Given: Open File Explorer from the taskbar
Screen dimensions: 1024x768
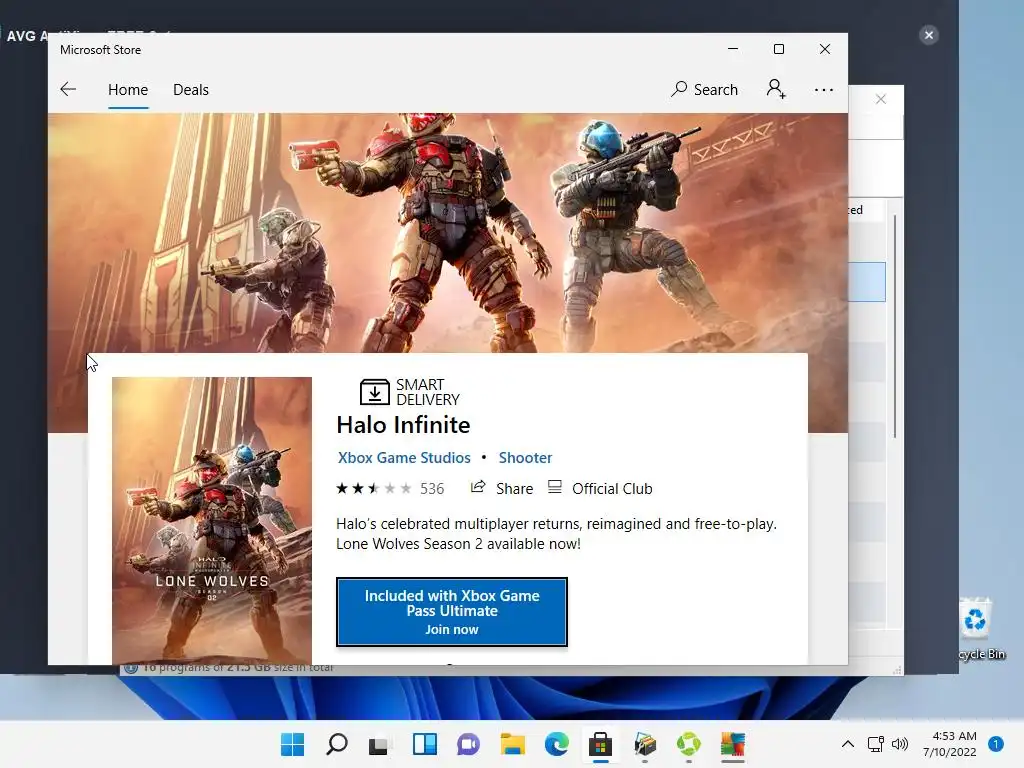Looking at the screenshot, I should point(513,744).
